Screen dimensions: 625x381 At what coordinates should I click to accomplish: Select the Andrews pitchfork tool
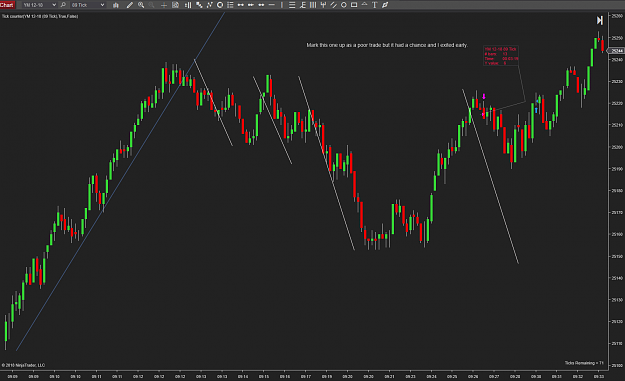click(323, 5)
